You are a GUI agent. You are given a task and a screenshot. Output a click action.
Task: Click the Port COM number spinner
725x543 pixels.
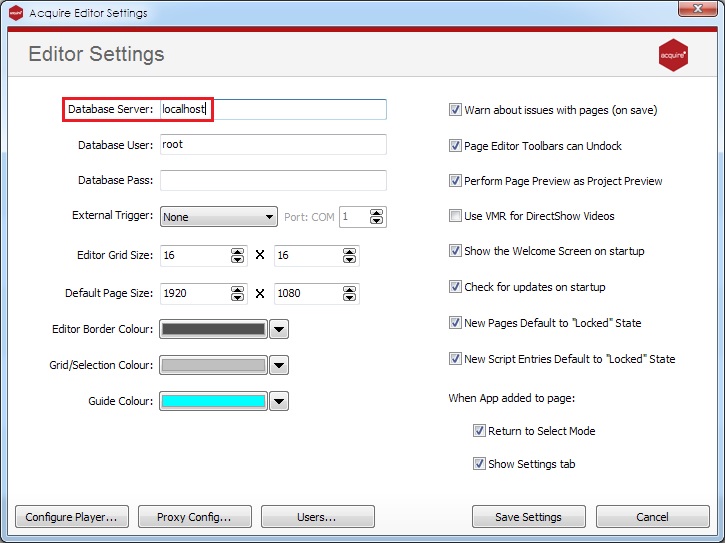coord(376,217)
